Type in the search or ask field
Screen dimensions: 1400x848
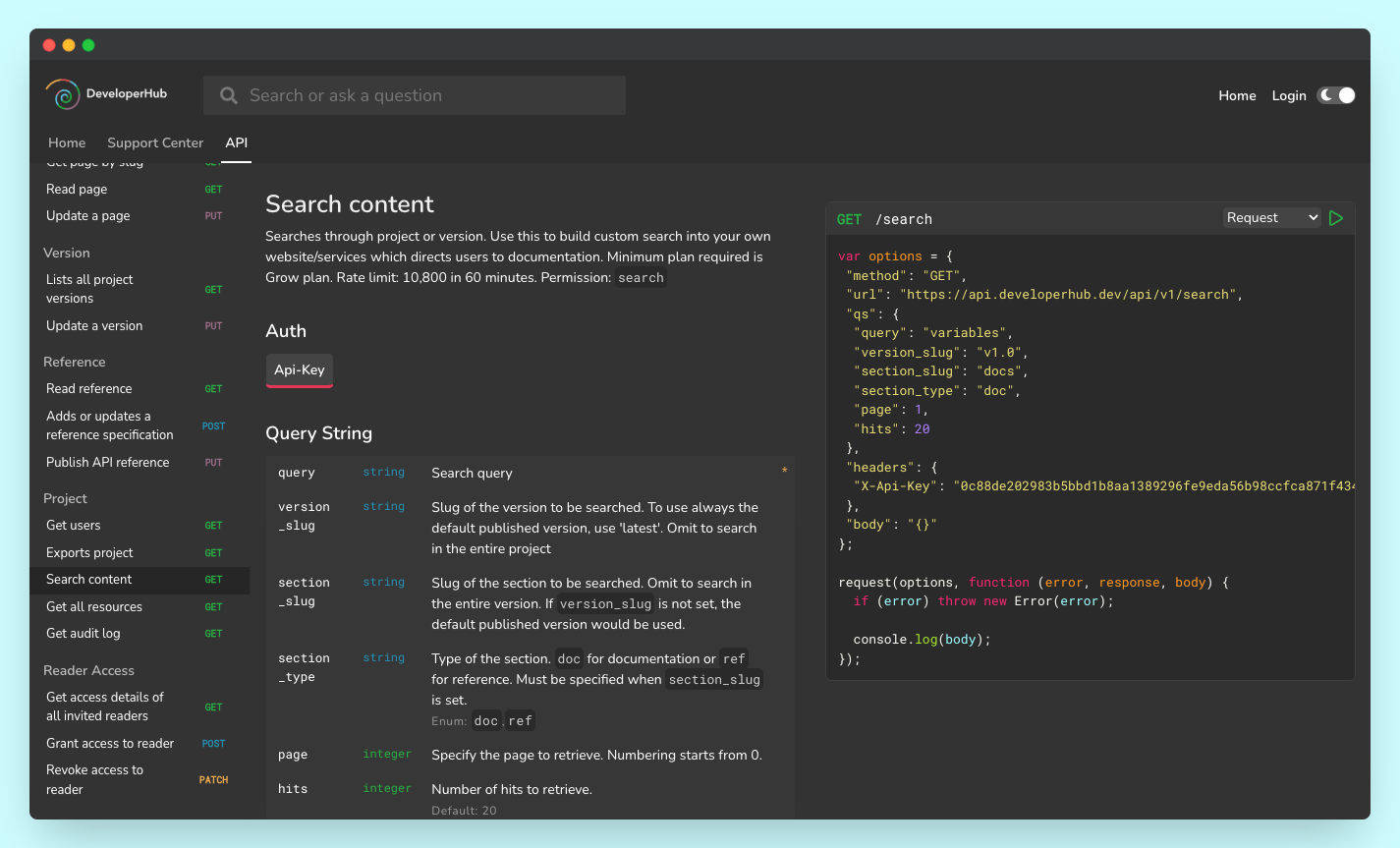[x=422, y=95]
